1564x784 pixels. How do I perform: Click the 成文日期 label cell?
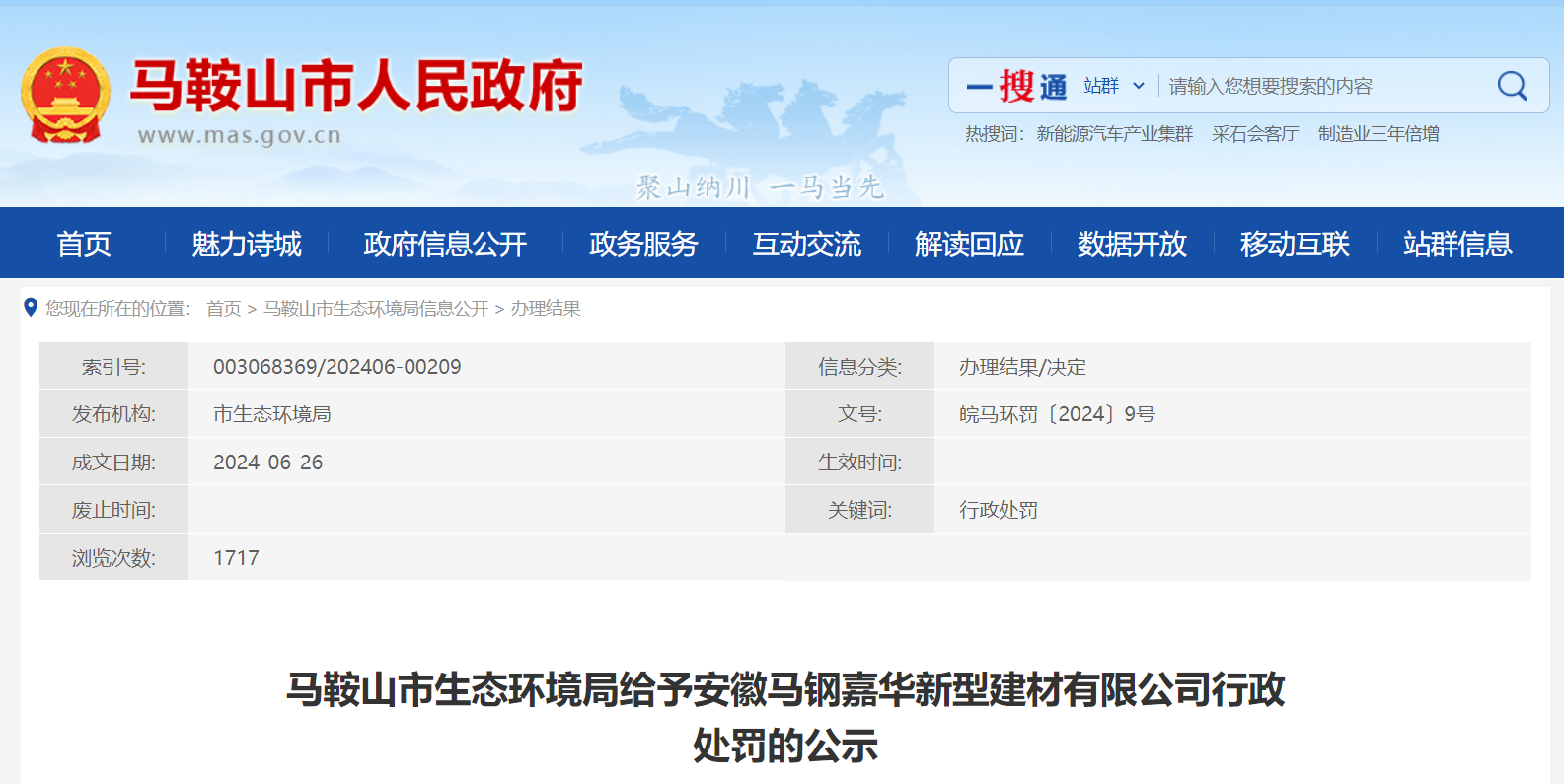113,463
